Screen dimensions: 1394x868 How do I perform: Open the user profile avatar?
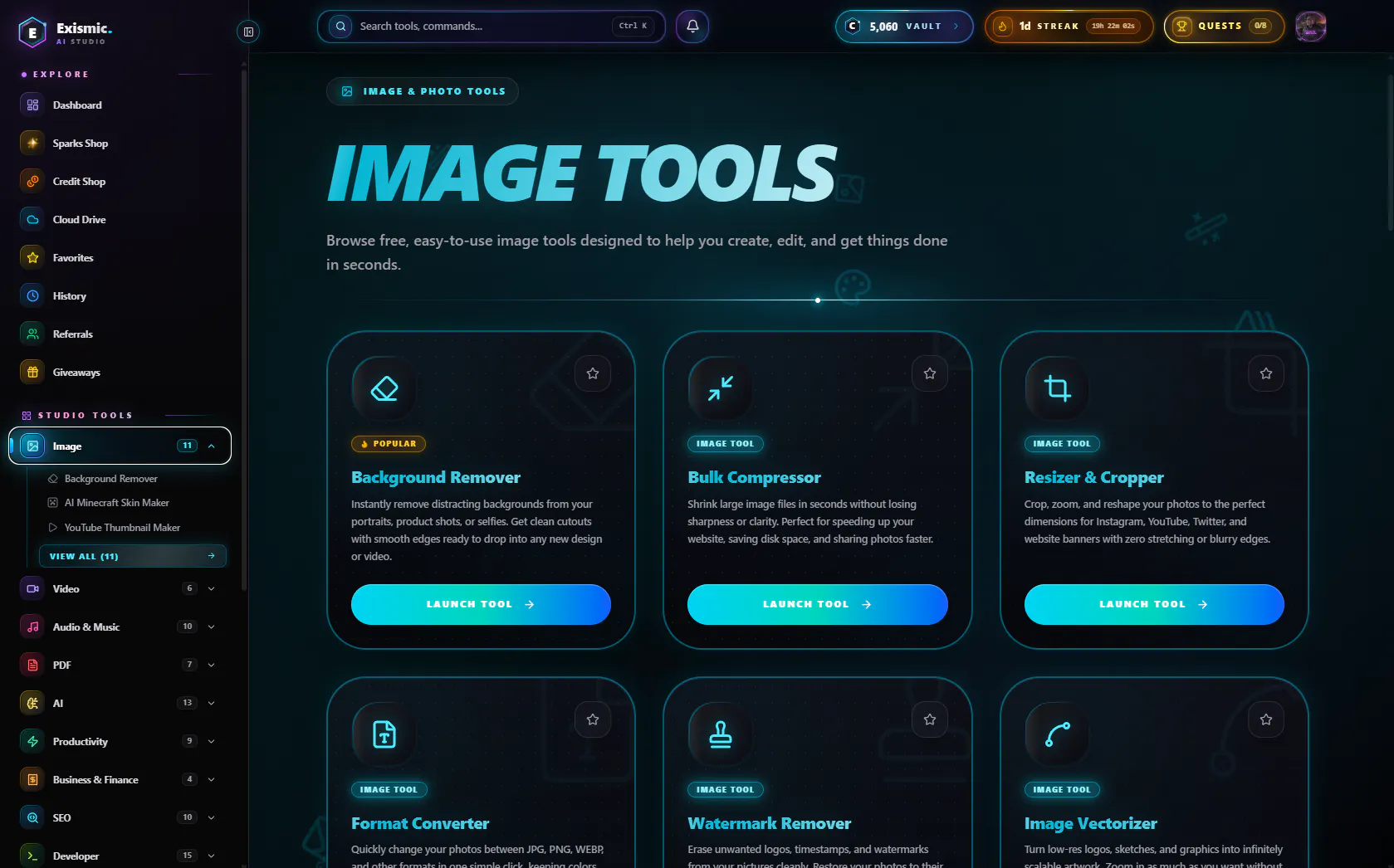(1311, 27)
